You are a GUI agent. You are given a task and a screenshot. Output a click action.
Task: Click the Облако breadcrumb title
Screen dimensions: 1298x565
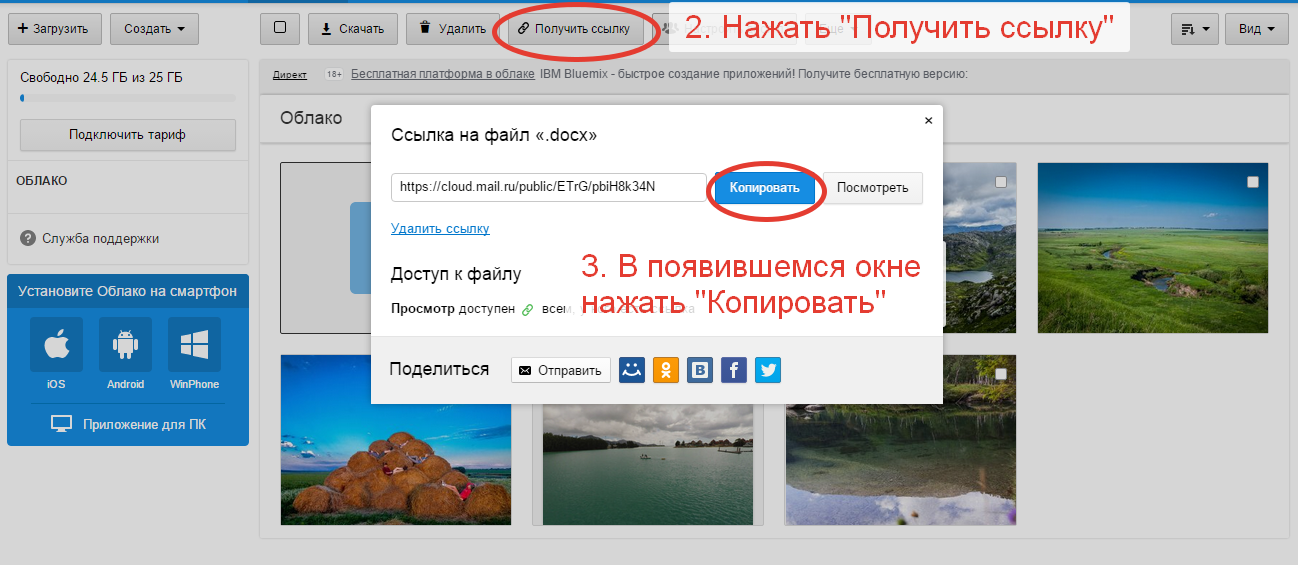[311, 118]
